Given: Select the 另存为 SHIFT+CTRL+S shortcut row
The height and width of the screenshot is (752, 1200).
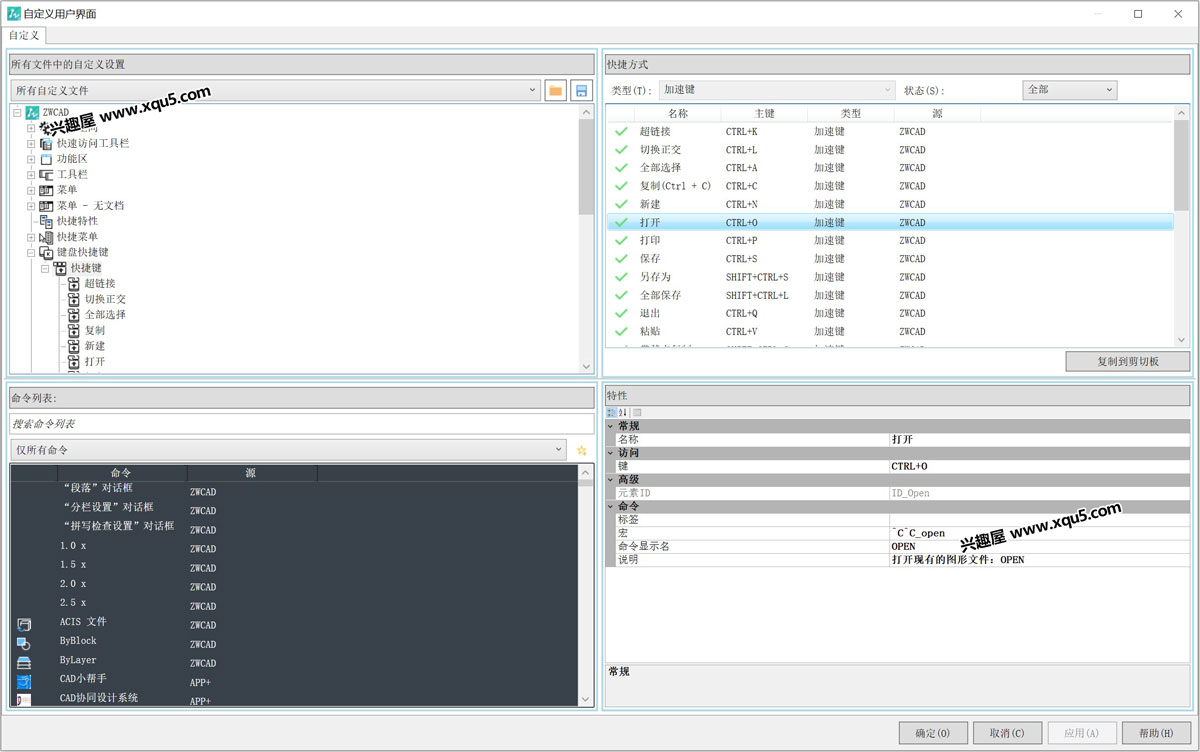Looking at the screenshot, I should (x=890, y=277).
